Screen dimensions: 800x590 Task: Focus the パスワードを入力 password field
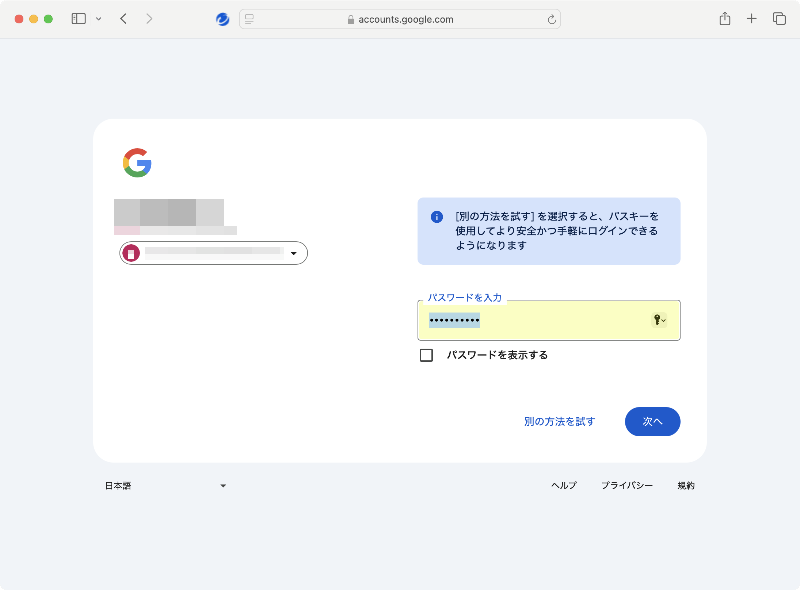tap(549, 321)
